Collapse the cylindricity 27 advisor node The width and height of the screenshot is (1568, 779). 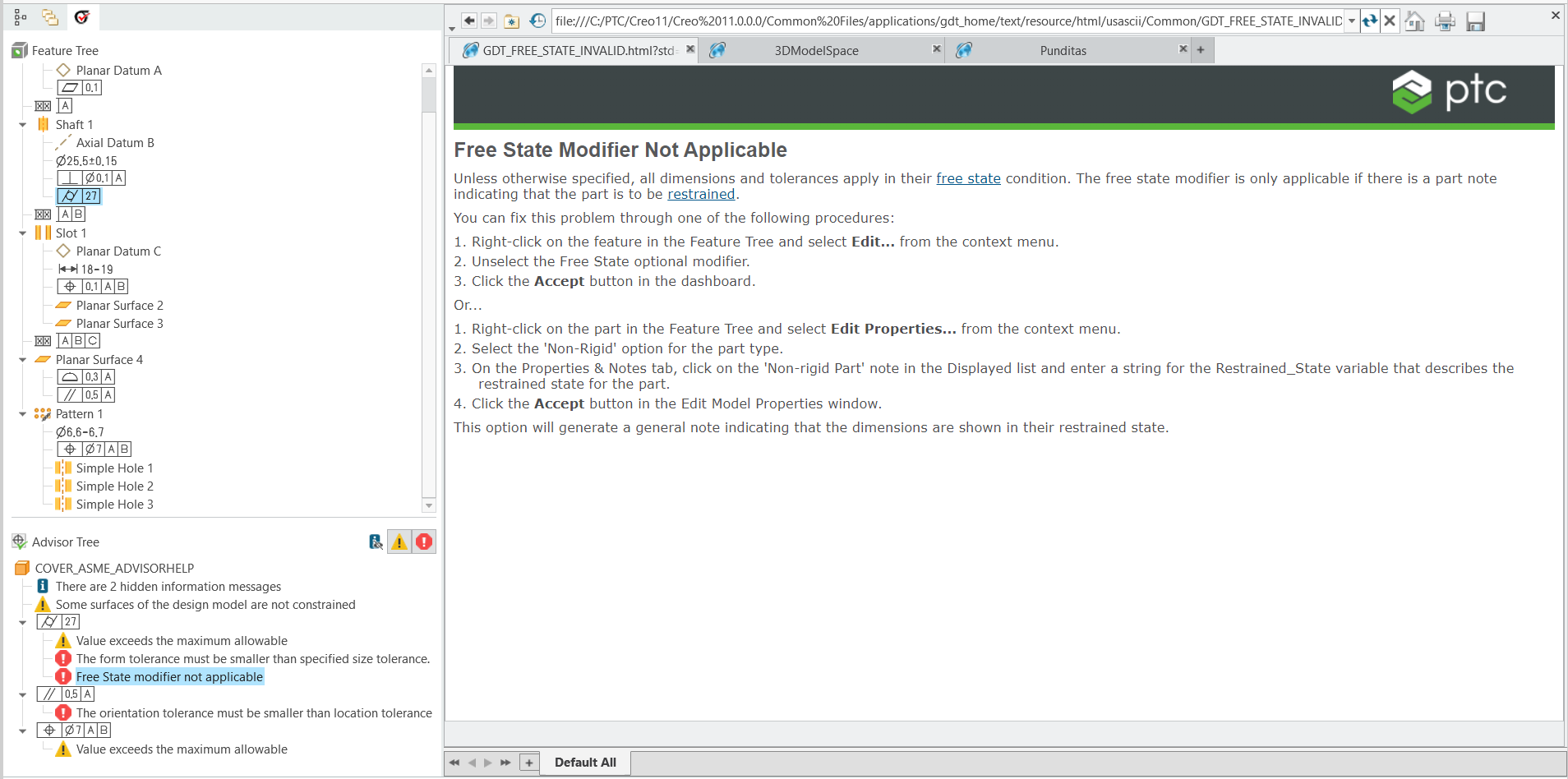pos(22,622)
